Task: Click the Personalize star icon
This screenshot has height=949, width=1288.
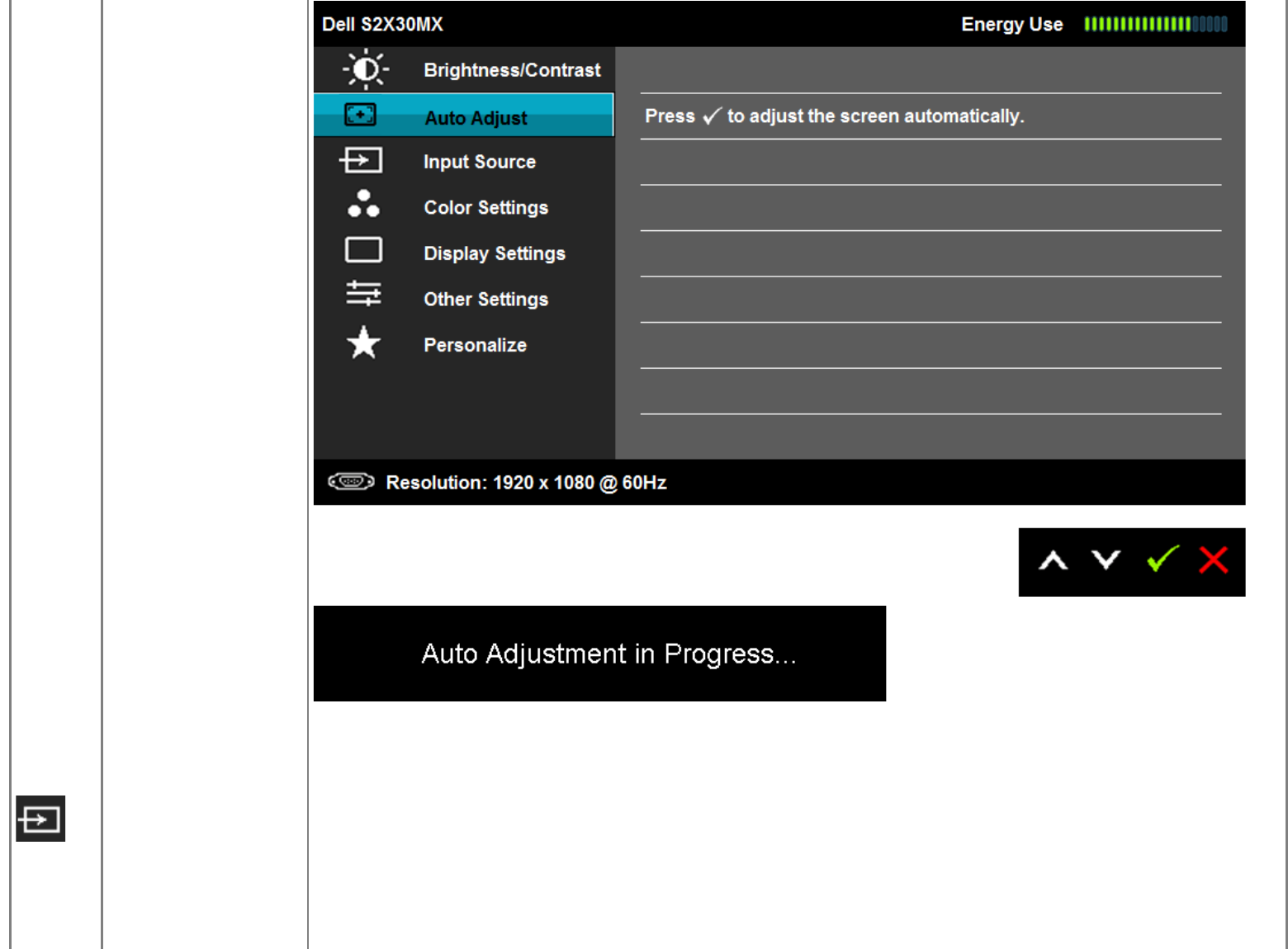Action: 363,342
